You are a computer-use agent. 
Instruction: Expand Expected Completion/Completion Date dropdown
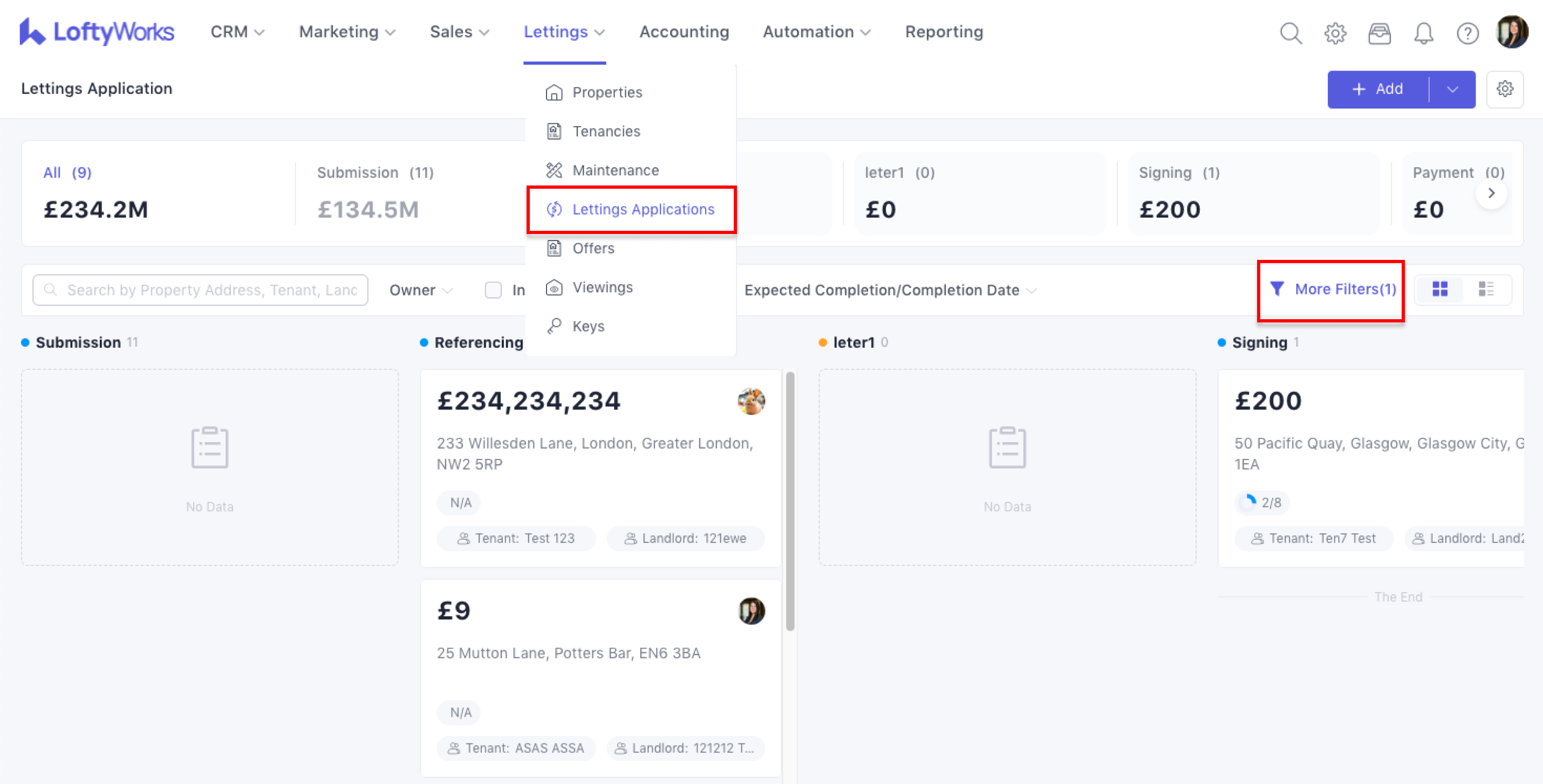(890, 290)
